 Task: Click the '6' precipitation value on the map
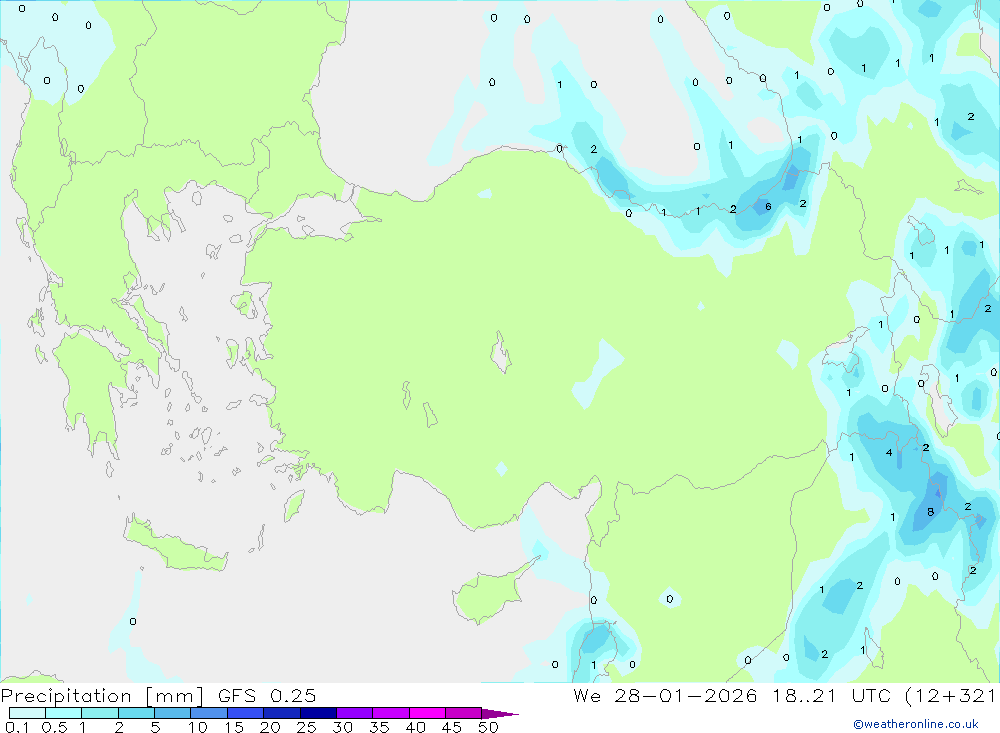coord(768,207)
